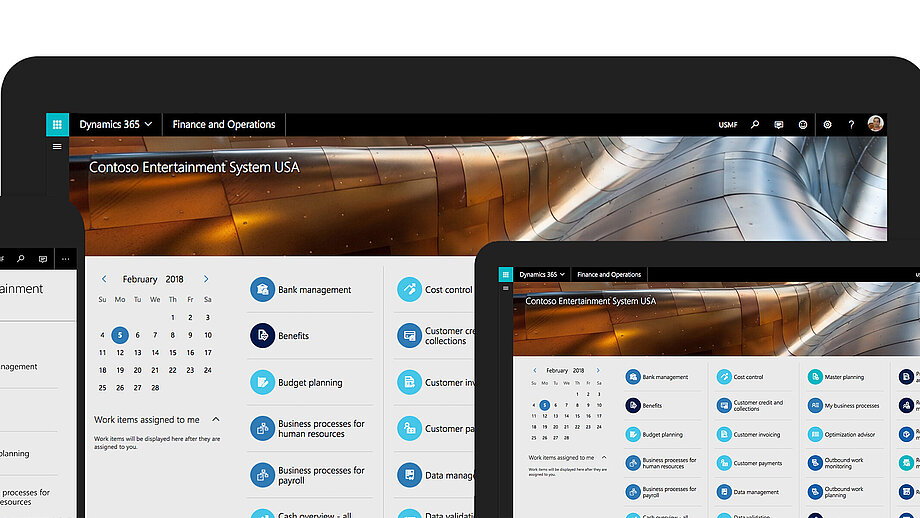The width and height of the screenshot is (920, 518).
Task: Open Master planning tile on the tablet
Action: (844, 377)
